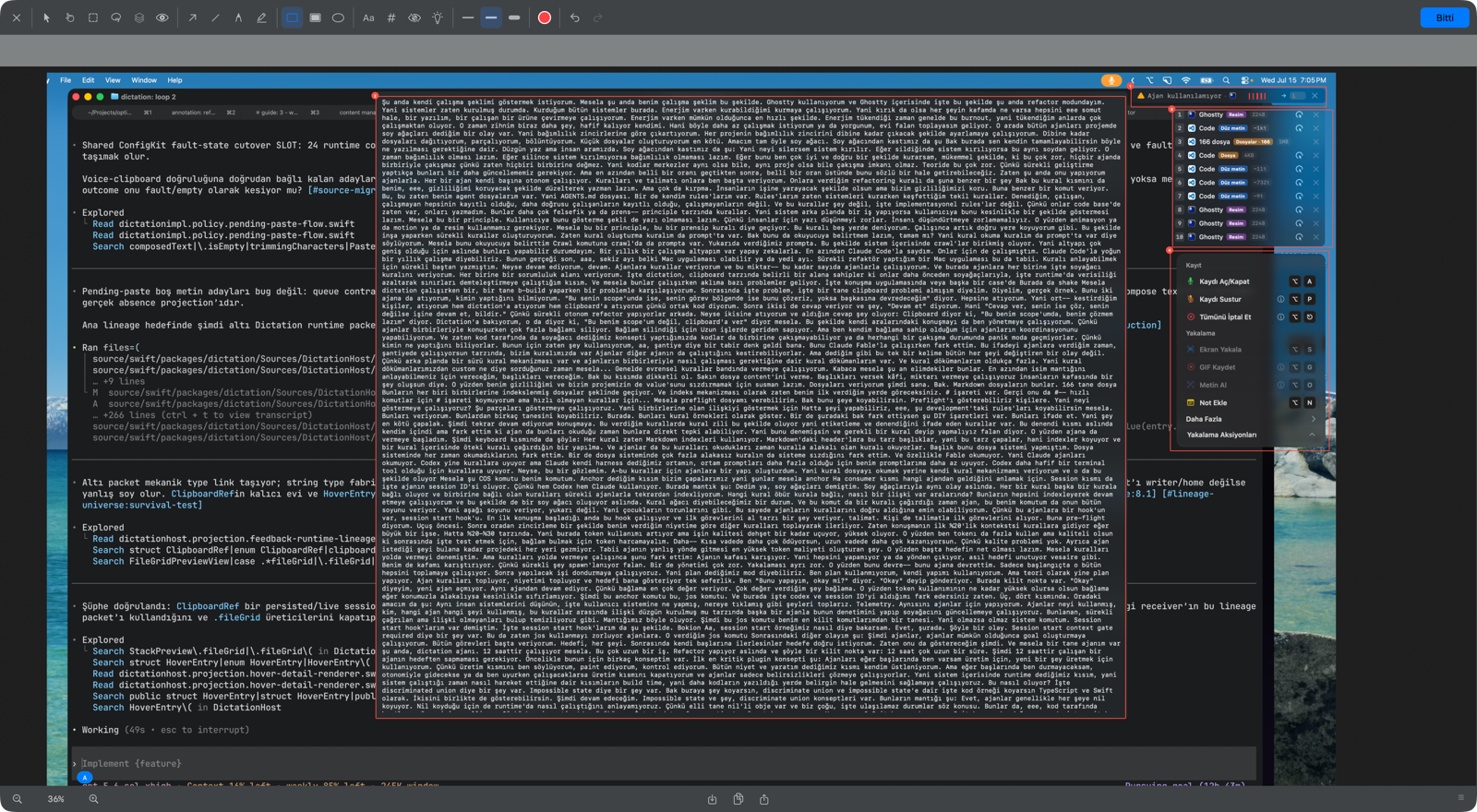
Task: Open the Window menu
Action: point(144,80)
